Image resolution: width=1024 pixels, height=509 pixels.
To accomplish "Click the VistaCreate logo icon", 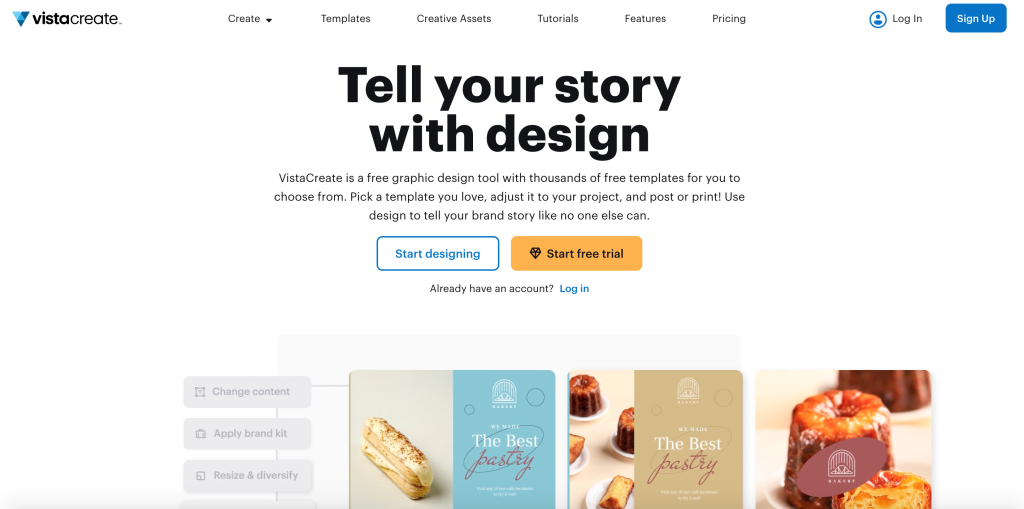I will (x=20, y=19).
